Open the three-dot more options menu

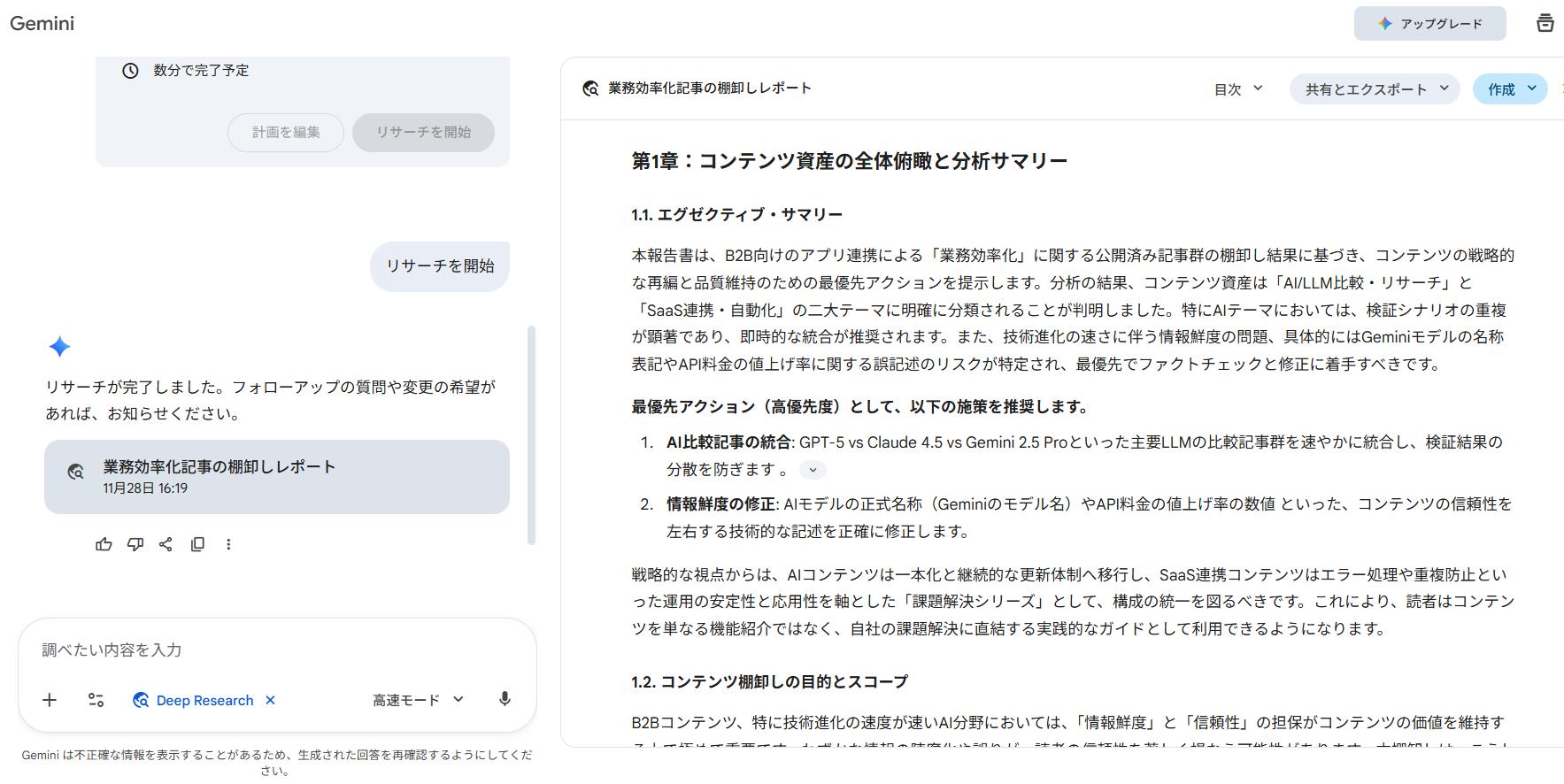click(228, 544)
